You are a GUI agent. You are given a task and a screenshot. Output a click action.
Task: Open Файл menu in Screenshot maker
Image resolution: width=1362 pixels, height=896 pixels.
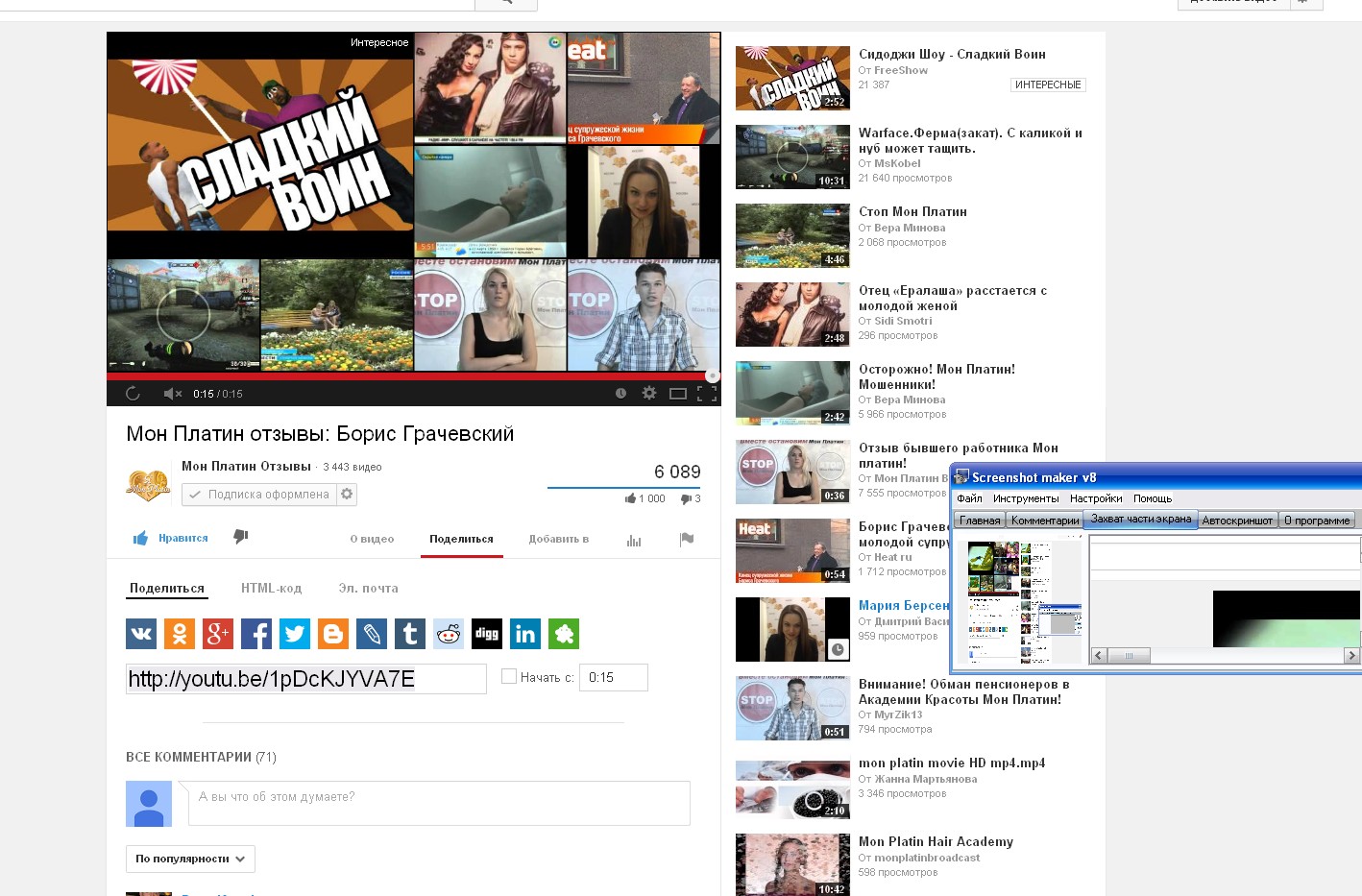[x=969, y=498]
